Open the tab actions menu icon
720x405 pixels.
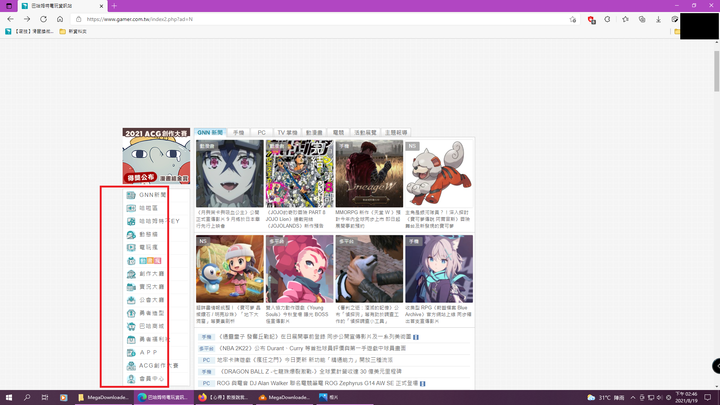point(9,6)
